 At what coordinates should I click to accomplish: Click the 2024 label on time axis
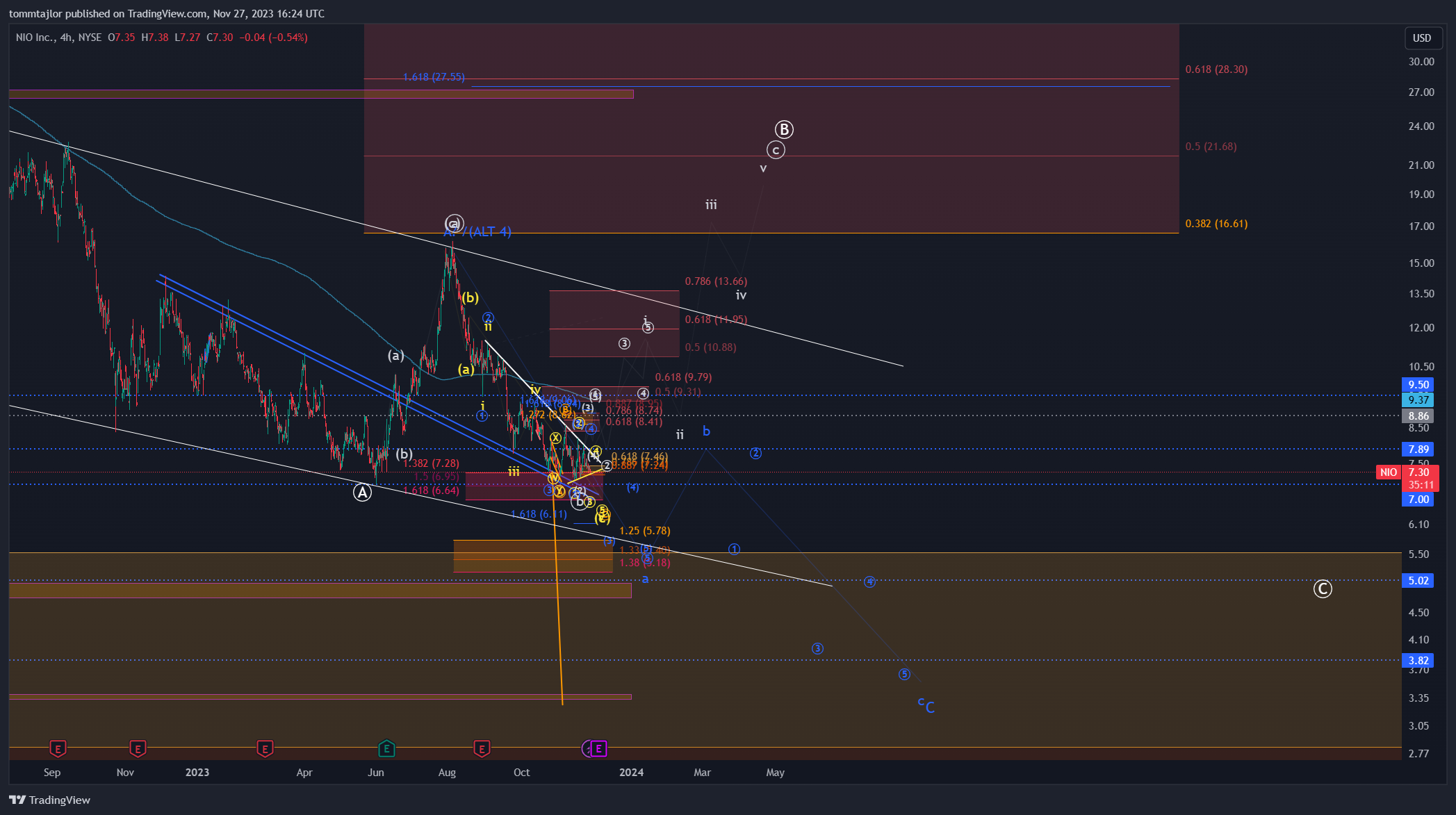(x=631, y=772)
